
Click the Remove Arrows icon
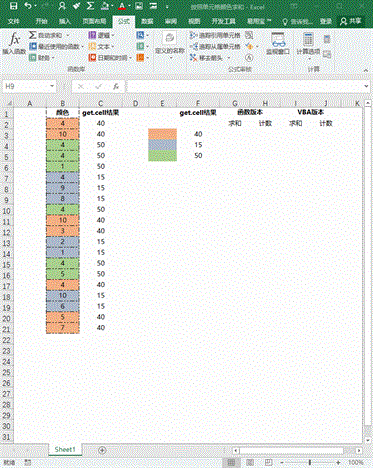193,58
